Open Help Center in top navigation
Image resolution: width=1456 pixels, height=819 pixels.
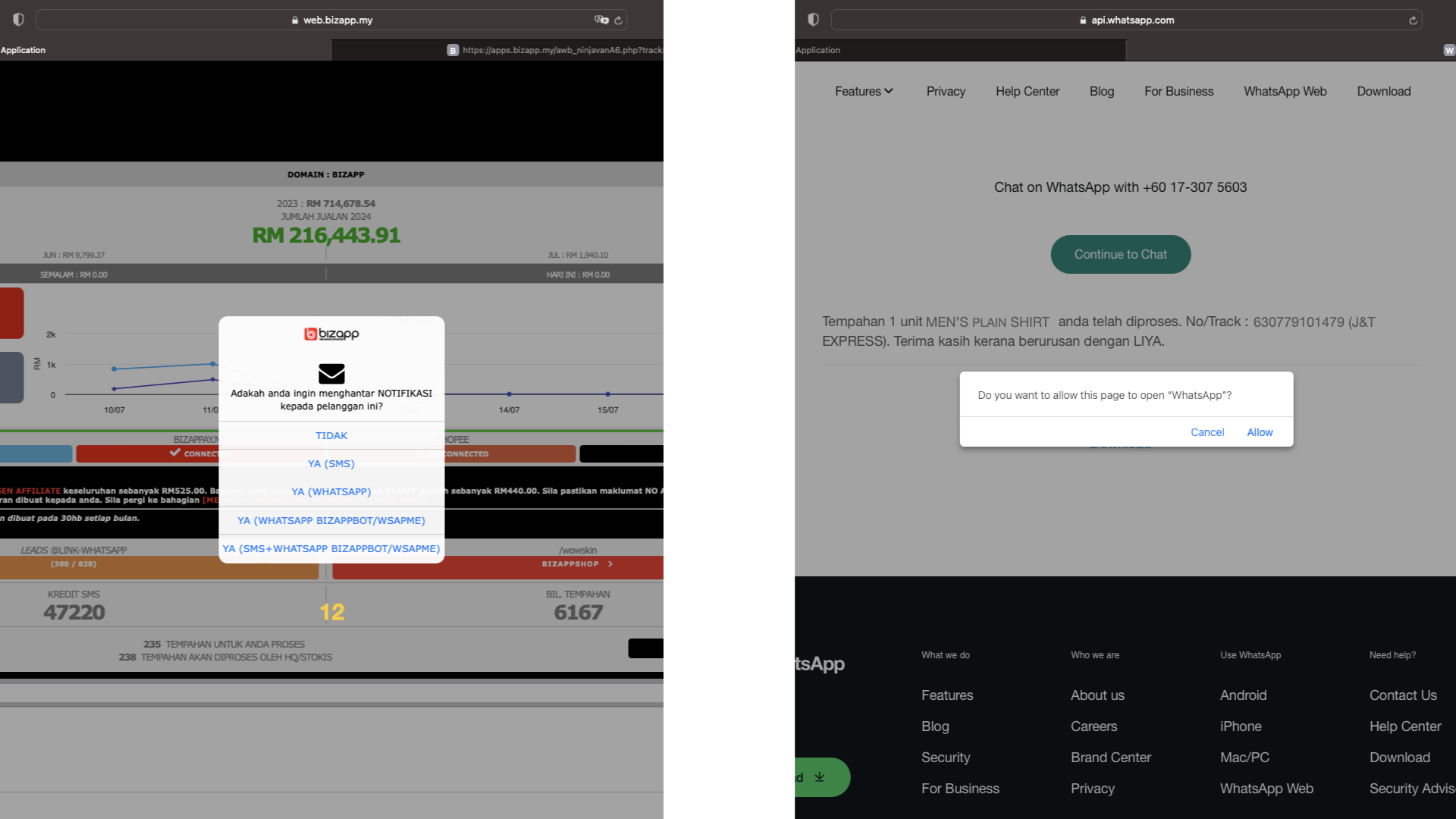click(x=1028, y=91)
